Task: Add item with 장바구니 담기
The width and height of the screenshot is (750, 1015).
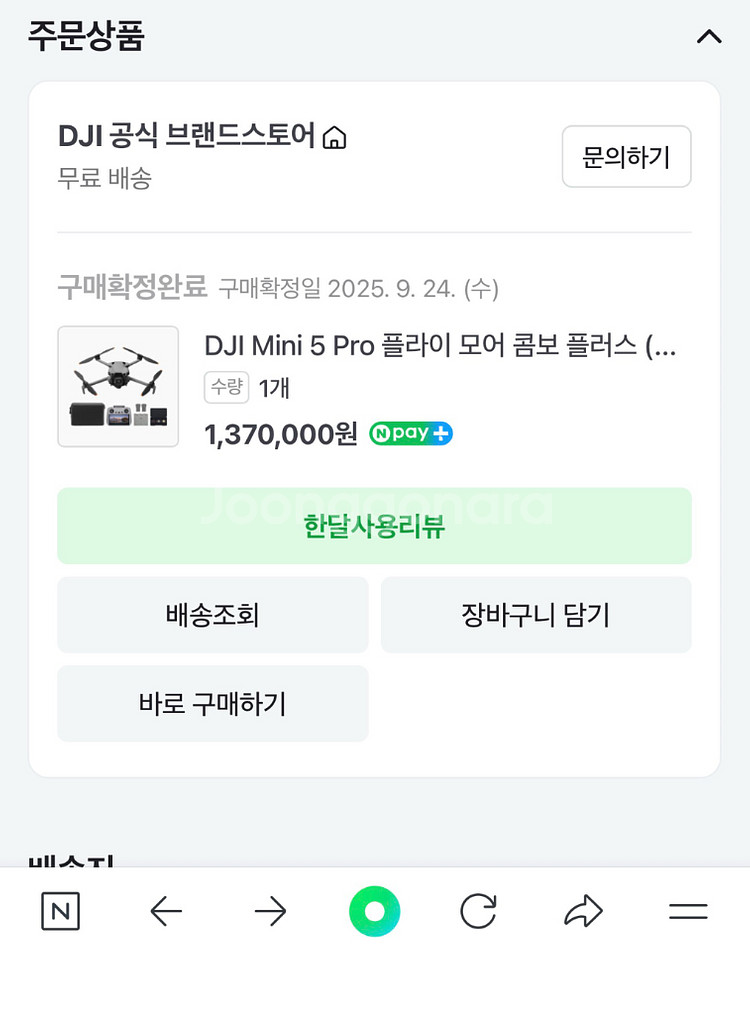Action: pyautogui.click(x=536, y=615)
